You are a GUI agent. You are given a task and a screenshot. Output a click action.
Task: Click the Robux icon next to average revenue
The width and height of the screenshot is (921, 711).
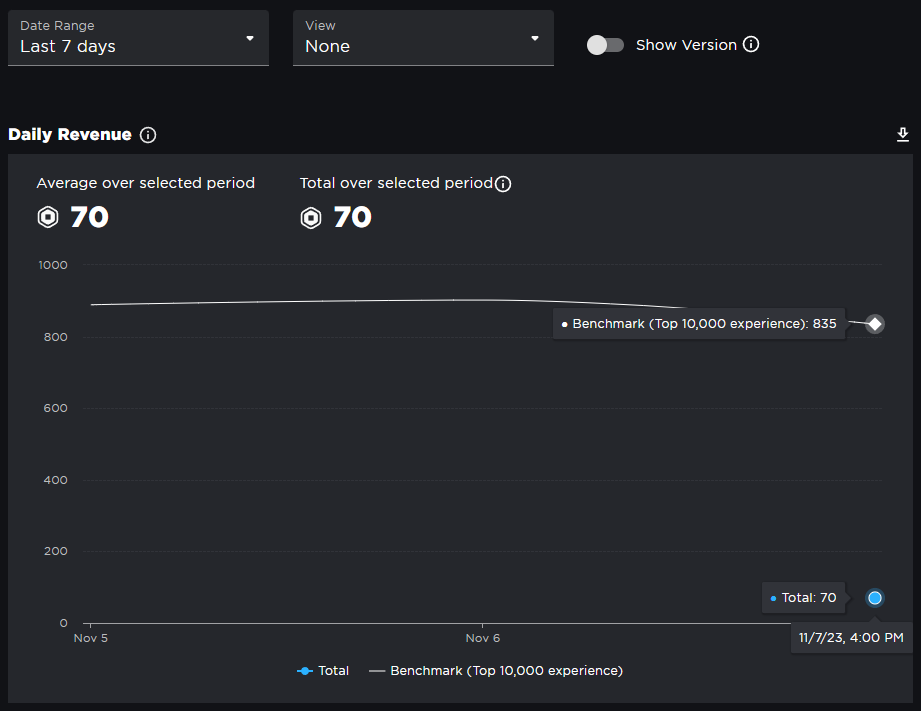point(47,217)
